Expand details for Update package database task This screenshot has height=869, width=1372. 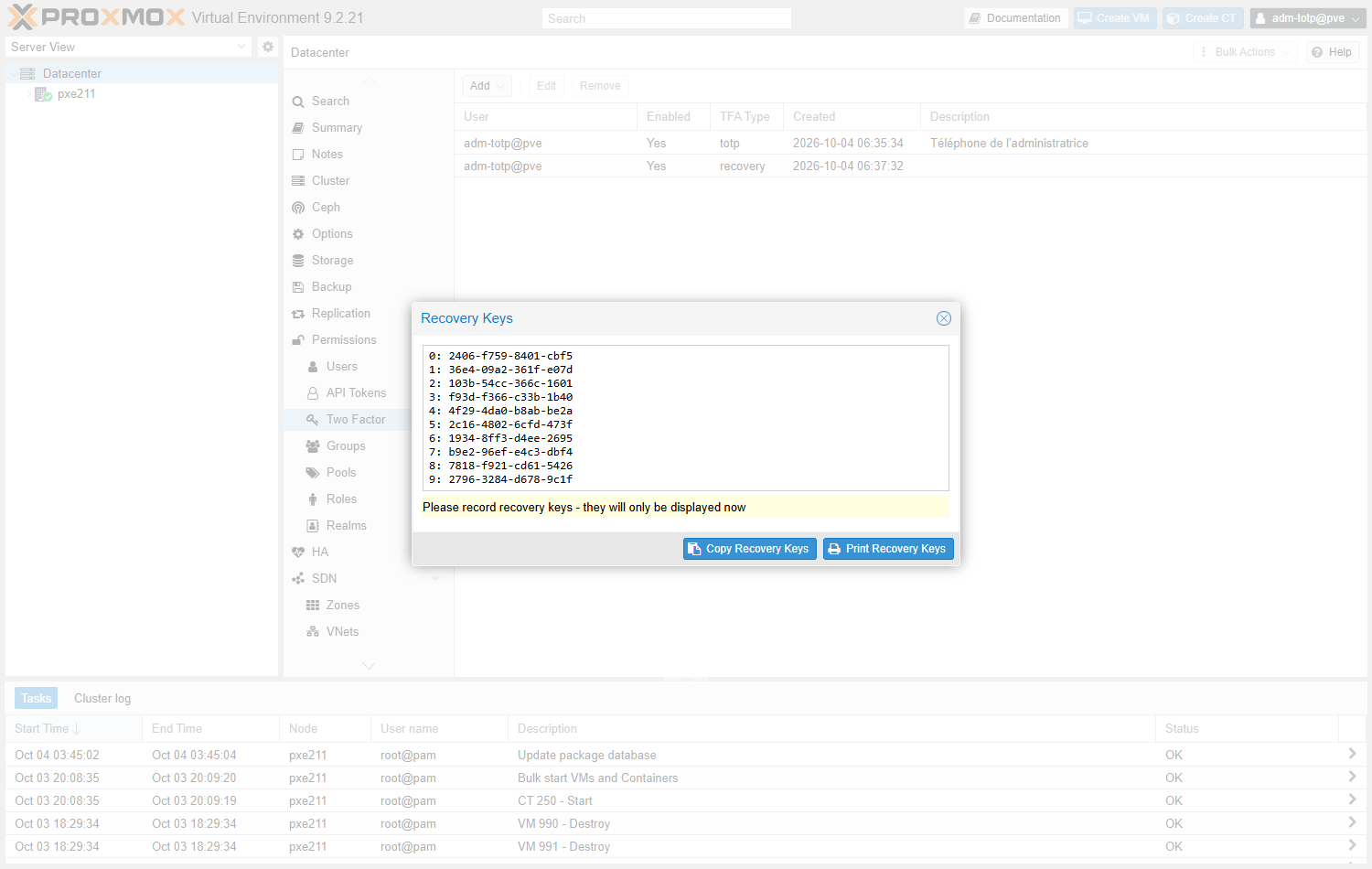coord(1352,754)
